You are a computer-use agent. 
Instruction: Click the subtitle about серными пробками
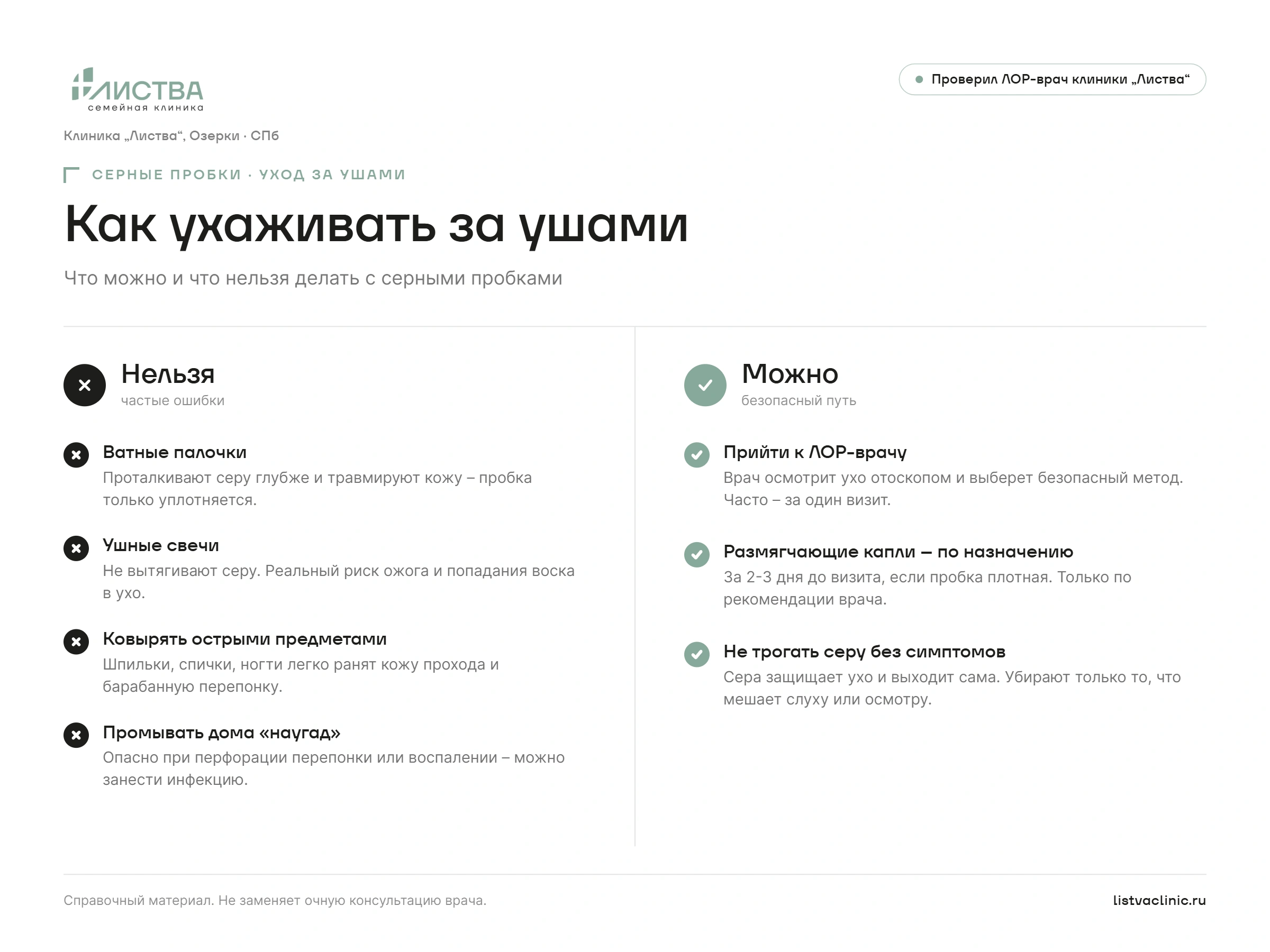[313, 278]
